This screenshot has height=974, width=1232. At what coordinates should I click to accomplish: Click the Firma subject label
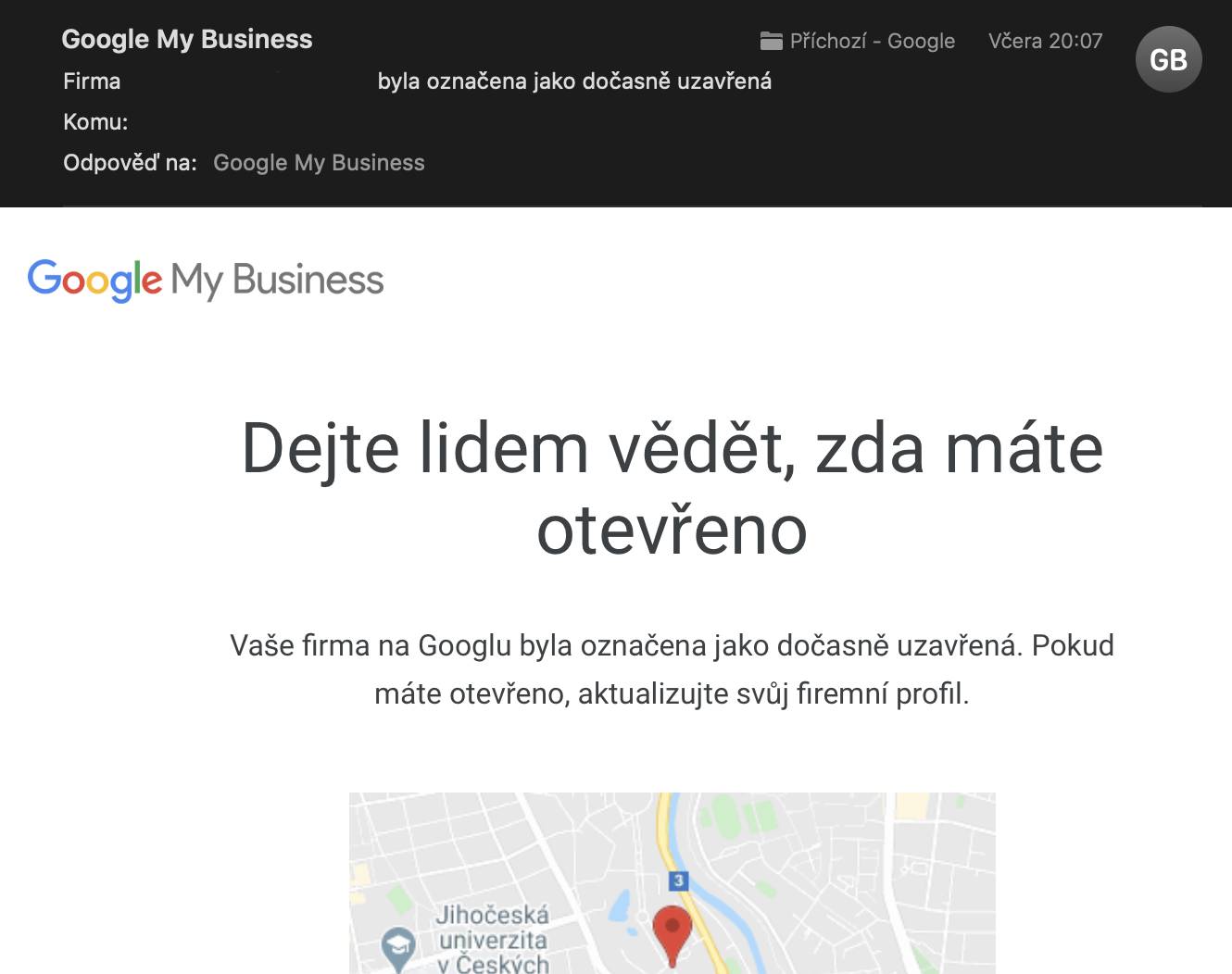92,81
